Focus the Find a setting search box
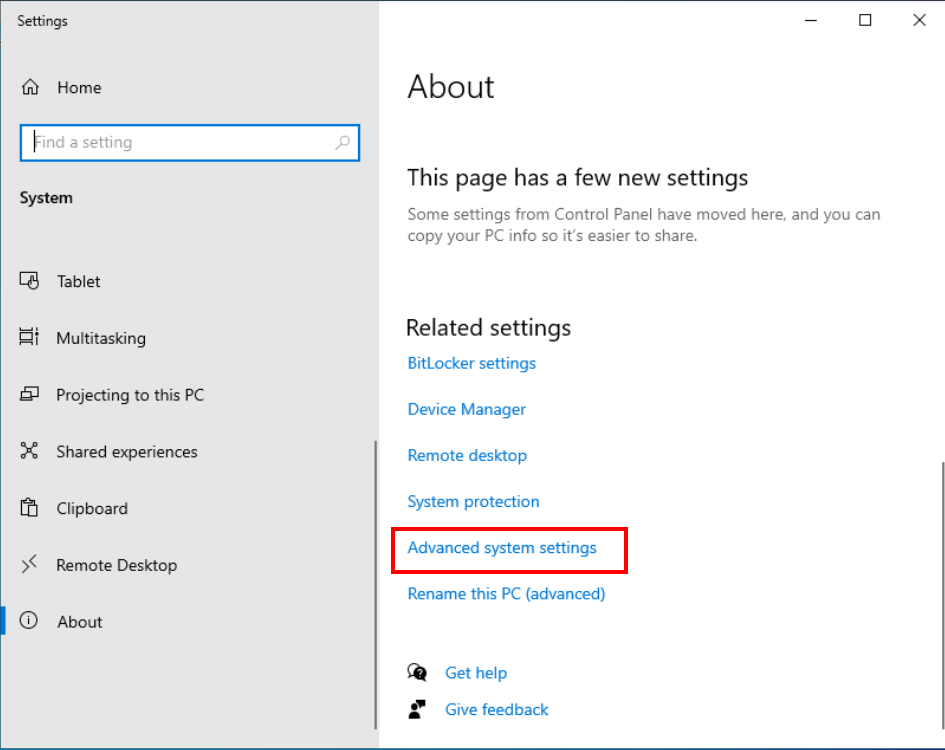 [x=180, y=143]
